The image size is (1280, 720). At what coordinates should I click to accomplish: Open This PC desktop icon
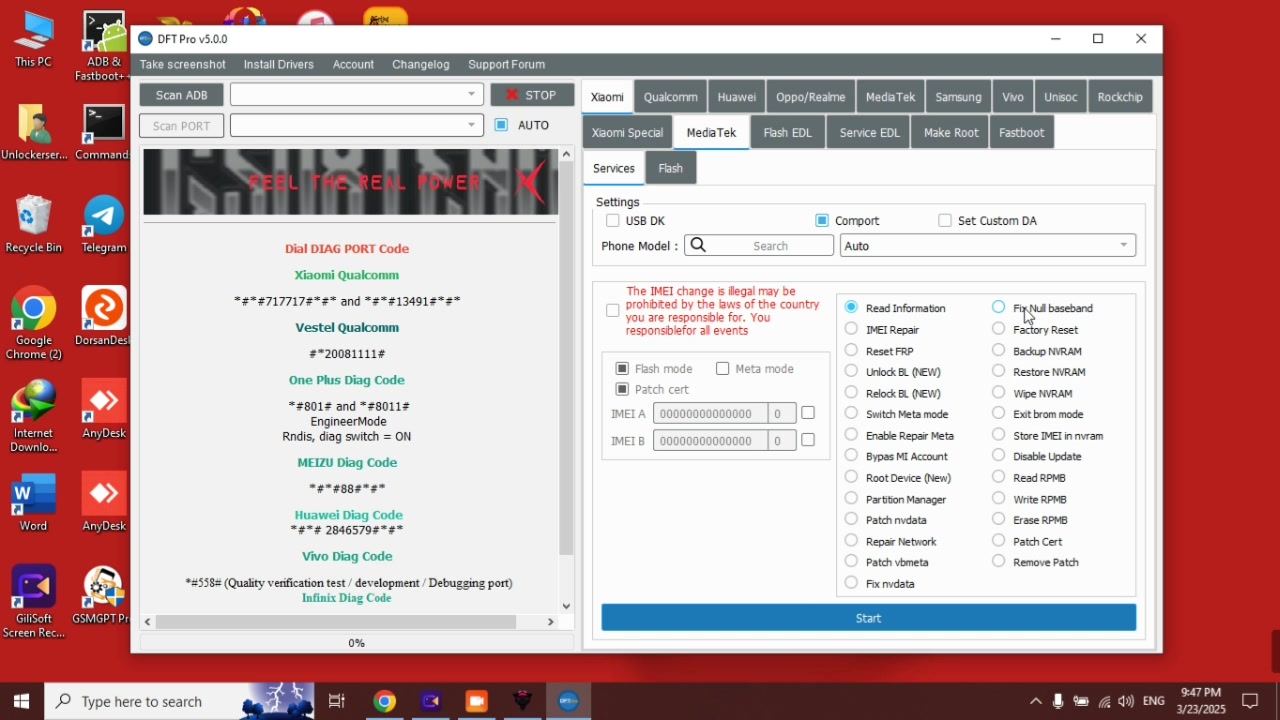33,40
